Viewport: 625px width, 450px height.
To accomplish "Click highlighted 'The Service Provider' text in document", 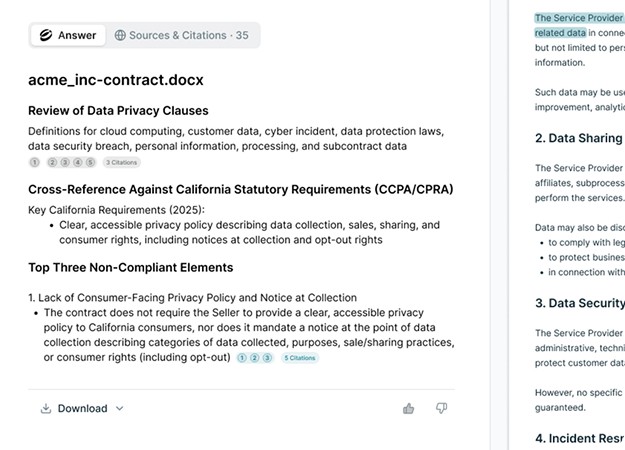I will [578, 18].
